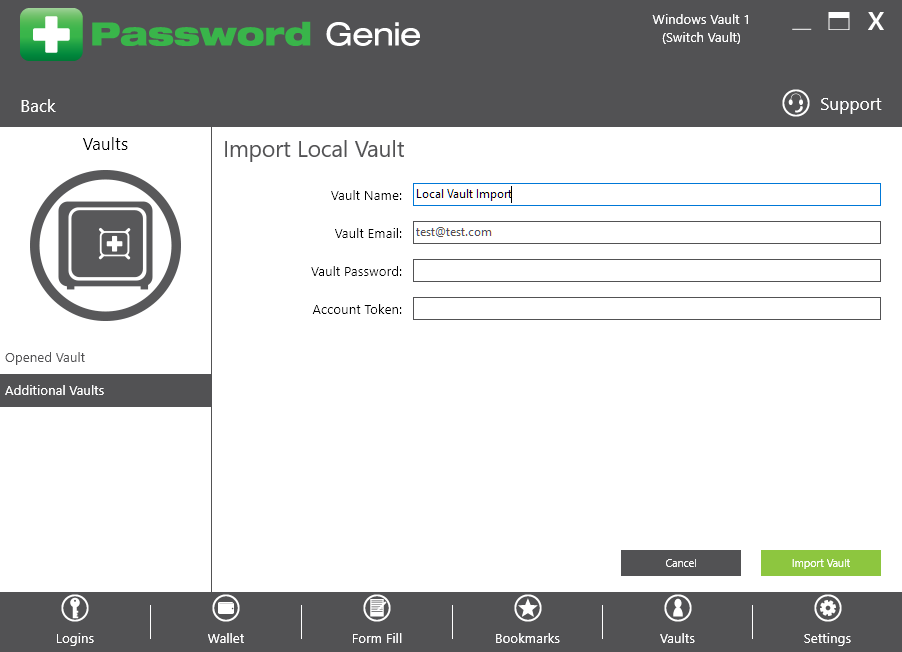Open the Logins key icon

75,608
